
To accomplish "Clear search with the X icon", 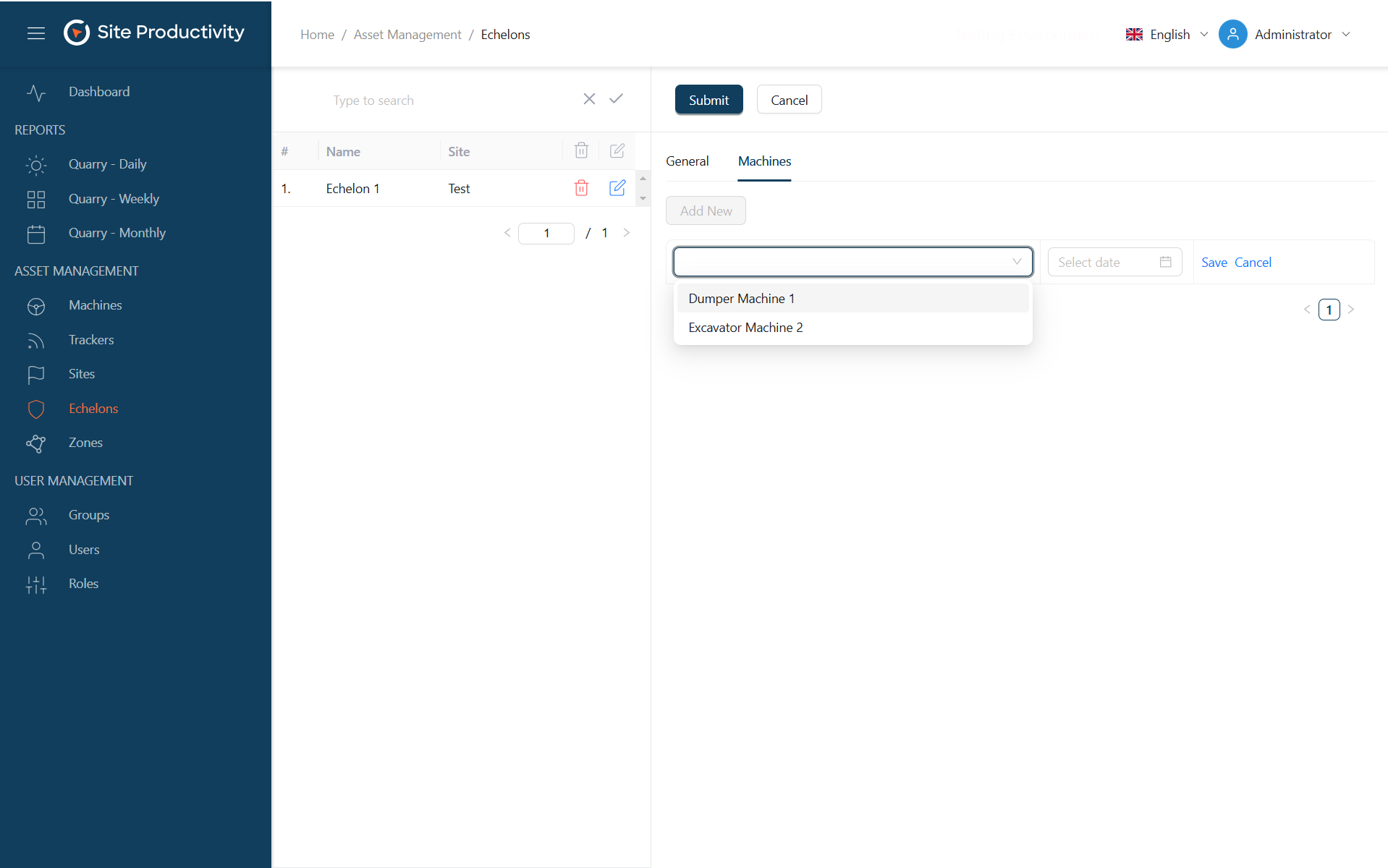I will tap(589, 99).
